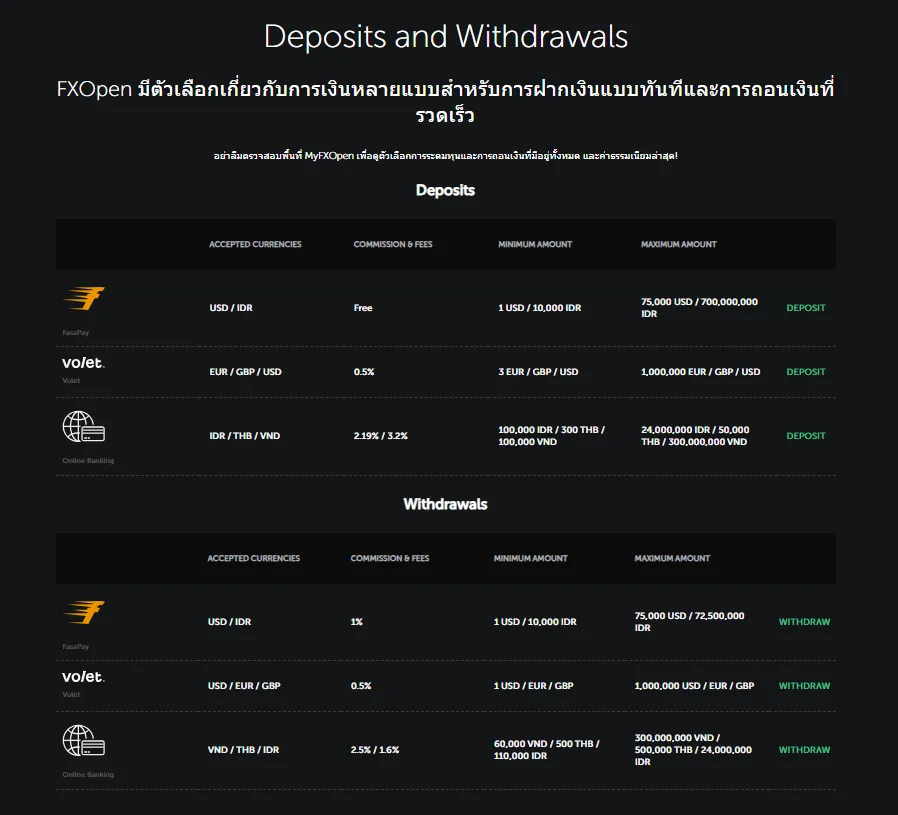898x815 pixels.
Task: Open the DEPOSIT link for Online Banking
Action: click(806, 436)
